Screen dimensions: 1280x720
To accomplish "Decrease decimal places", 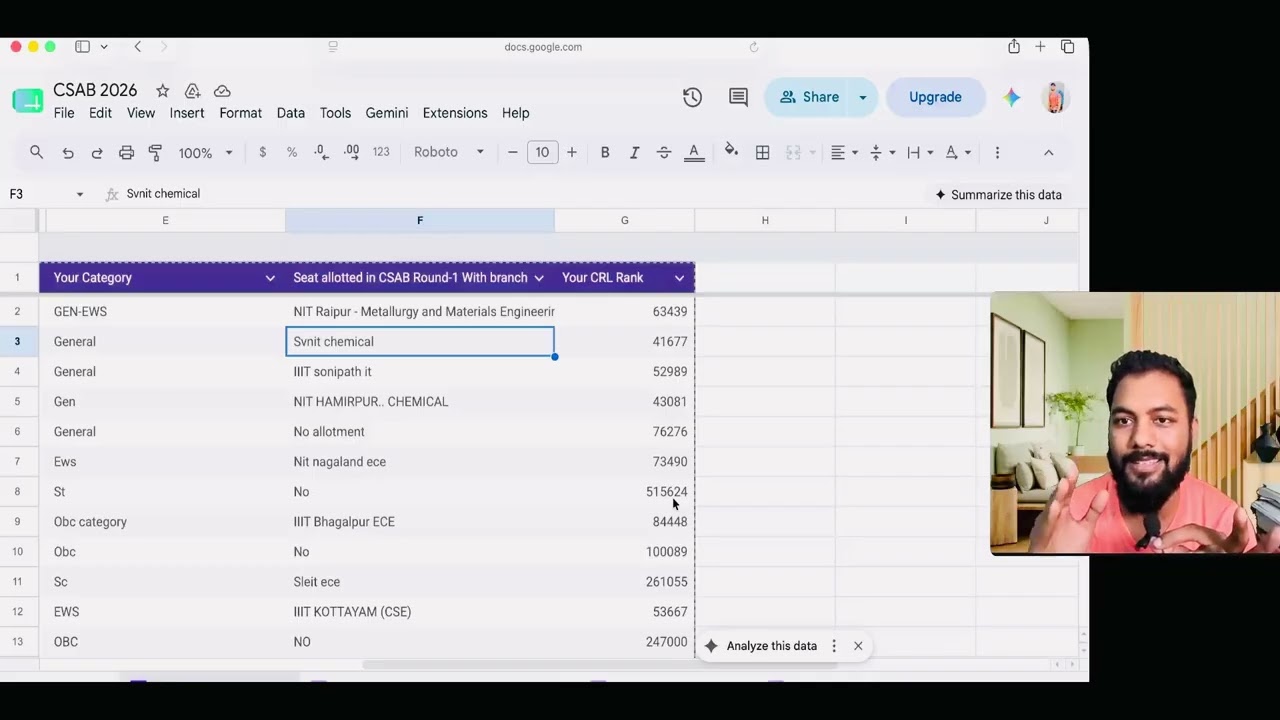I will 321,152.
